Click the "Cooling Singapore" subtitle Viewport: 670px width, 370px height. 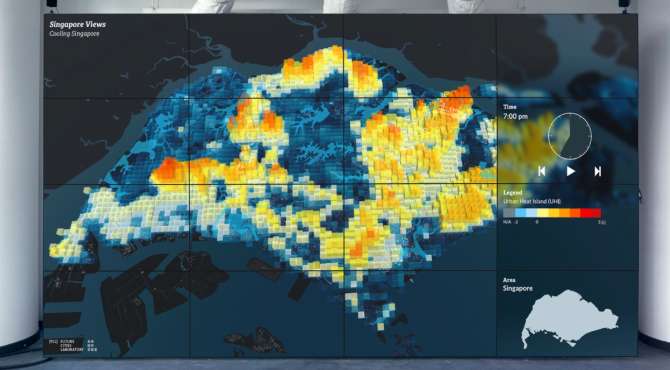click(74, 34)
